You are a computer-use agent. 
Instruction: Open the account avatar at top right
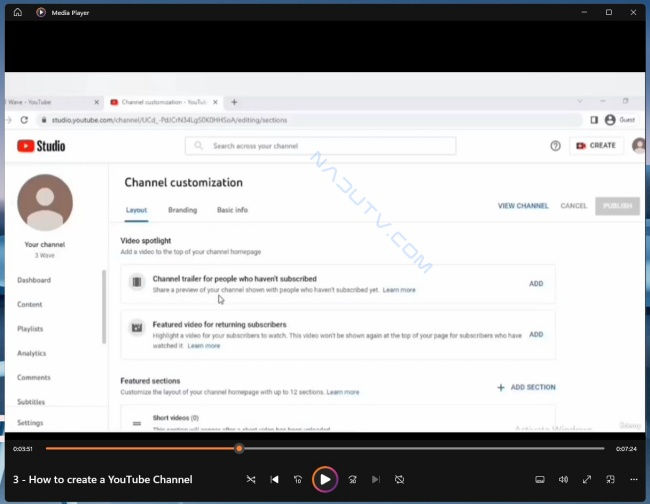point(639,145)
